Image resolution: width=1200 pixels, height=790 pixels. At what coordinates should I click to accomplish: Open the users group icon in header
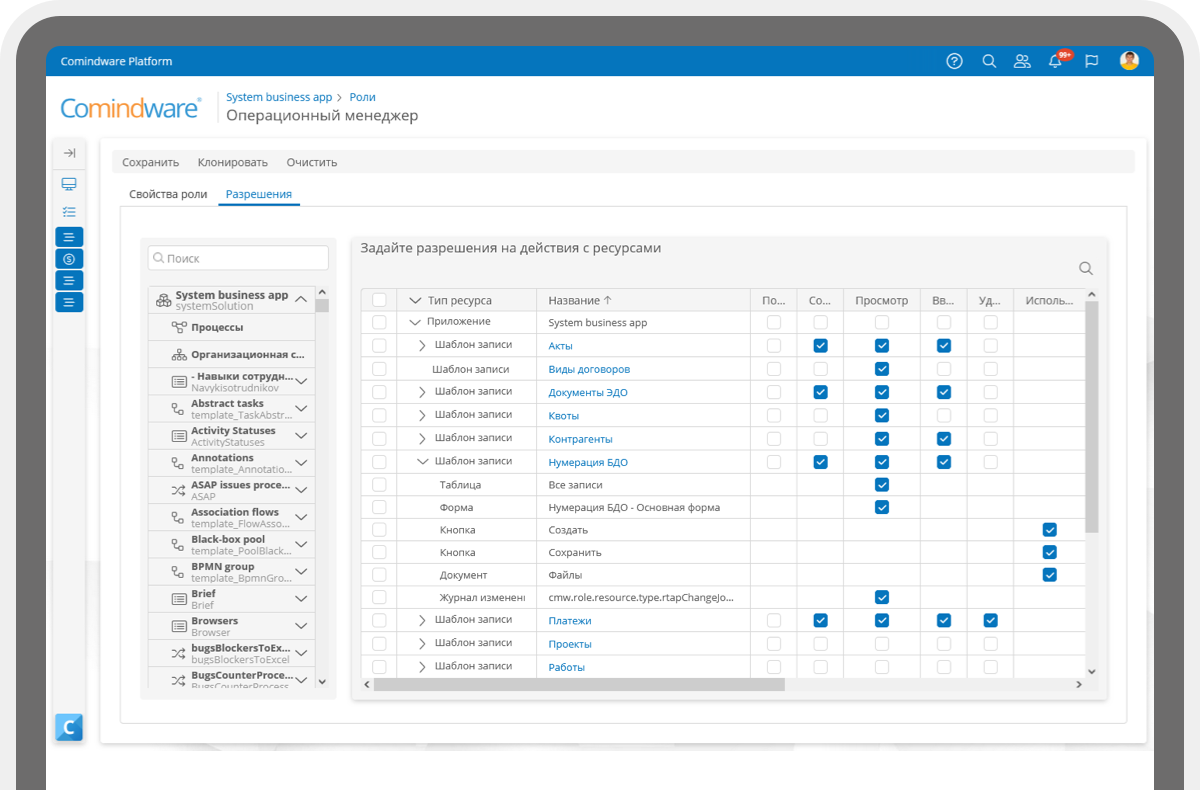[1022, 61]
